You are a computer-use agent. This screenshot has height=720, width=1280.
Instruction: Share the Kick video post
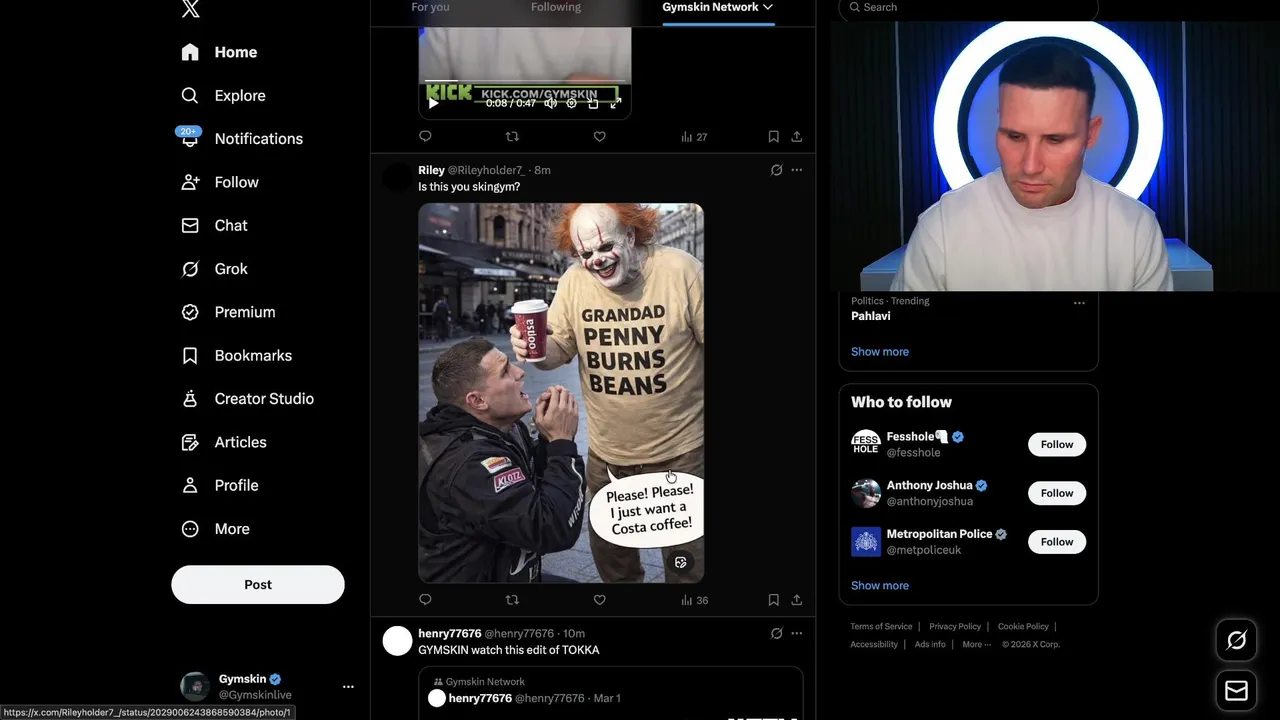796,137
